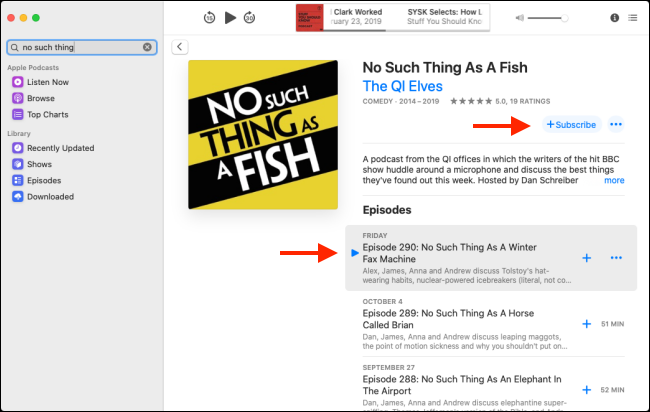
Task: Add Episode 288 to library
Action: point(587,390)
